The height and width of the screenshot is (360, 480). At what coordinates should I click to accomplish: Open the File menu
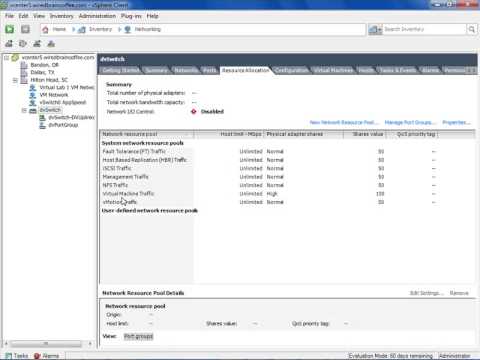9,16
